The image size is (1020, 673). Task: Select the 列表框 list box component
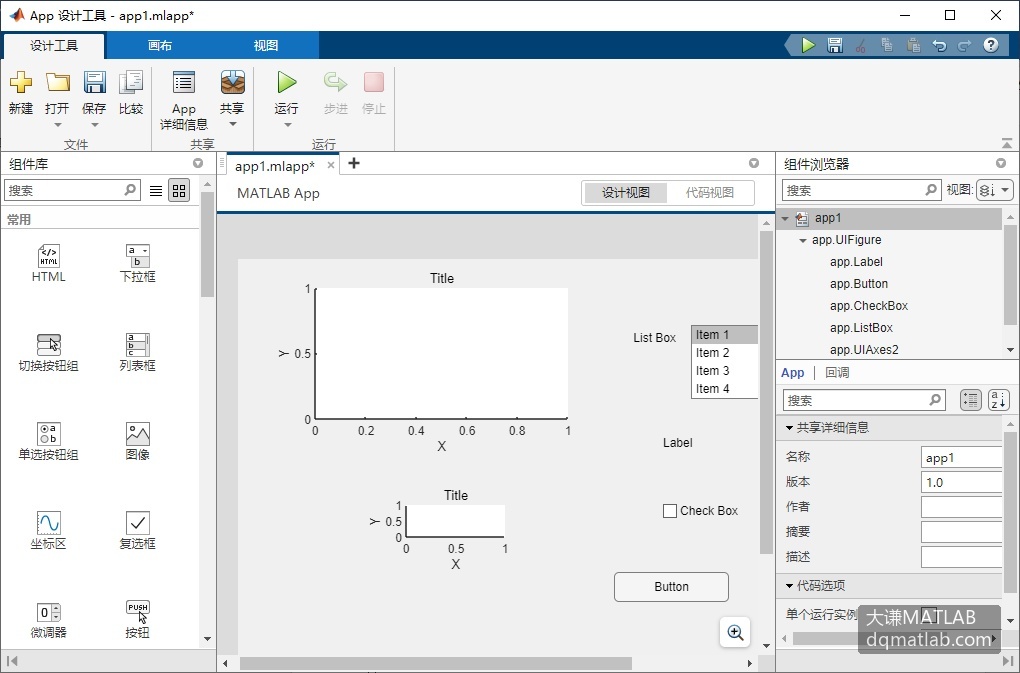pos(137,352)
